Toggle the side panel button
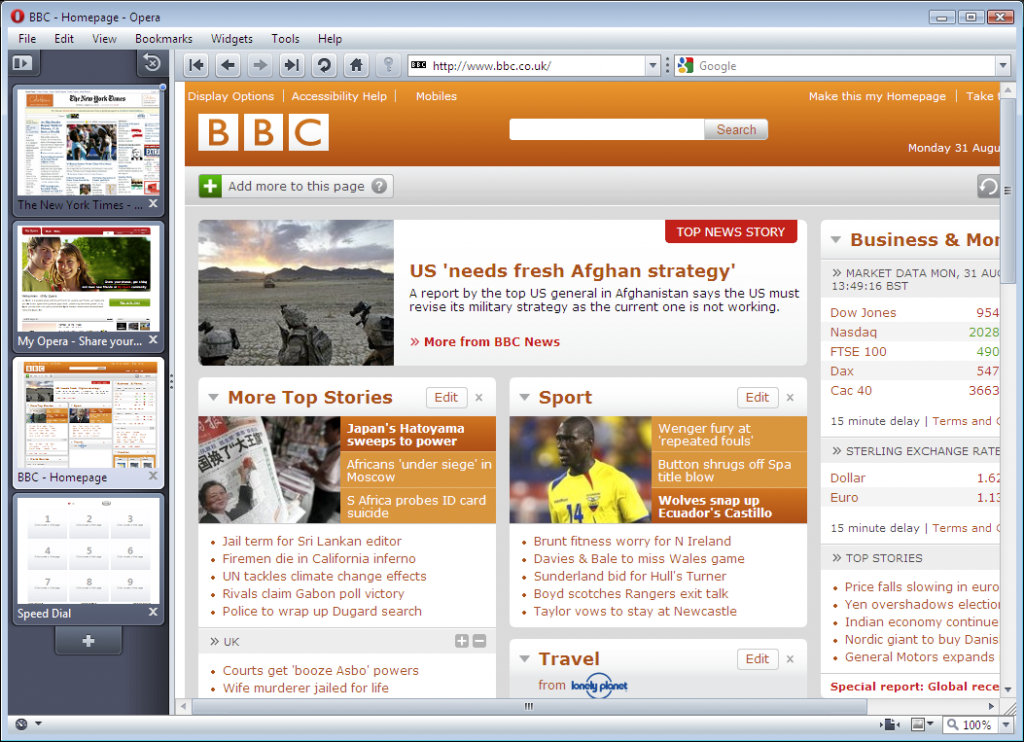 22,63
